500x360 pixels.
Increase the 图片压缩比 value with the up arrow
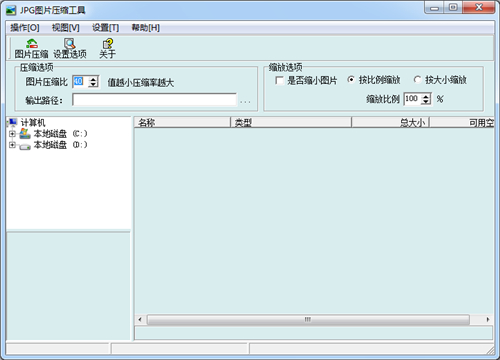click(93, 79)
